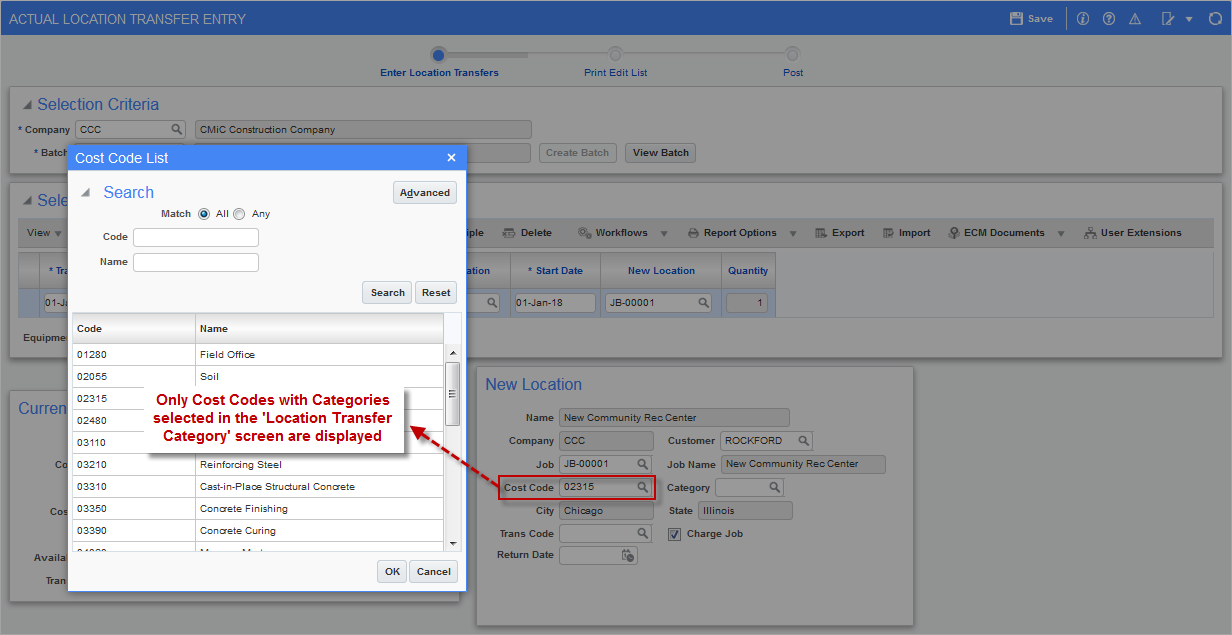Open the warning triangle alerts icon

point(1135,19)
